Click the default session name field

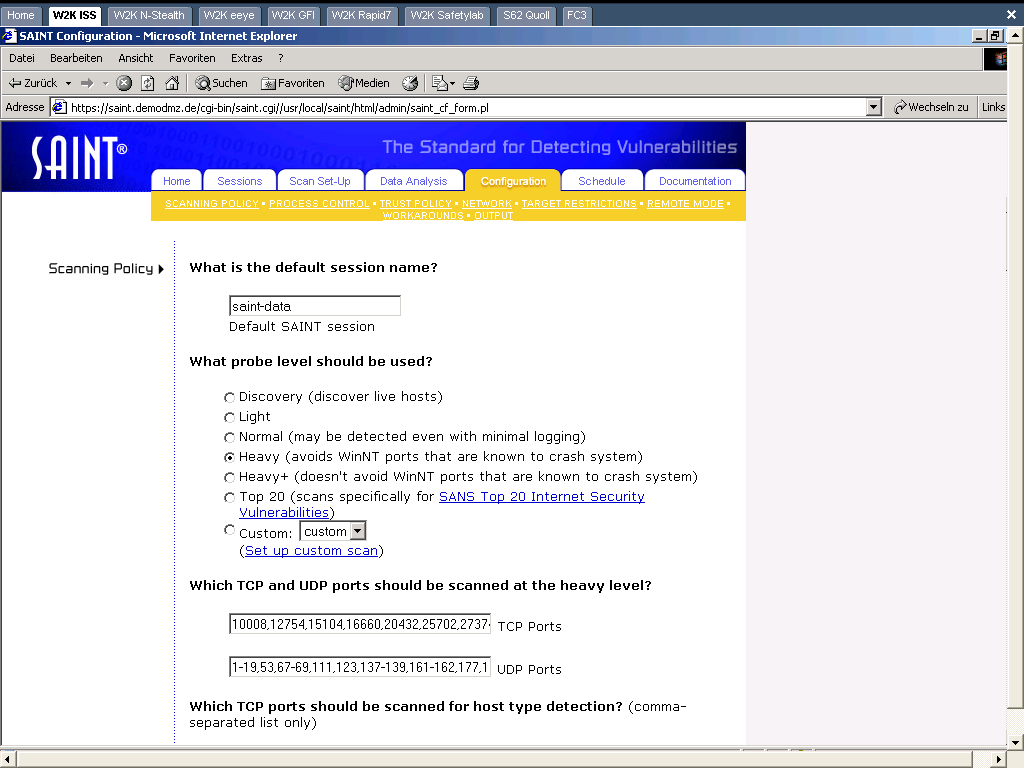(315, 306)
